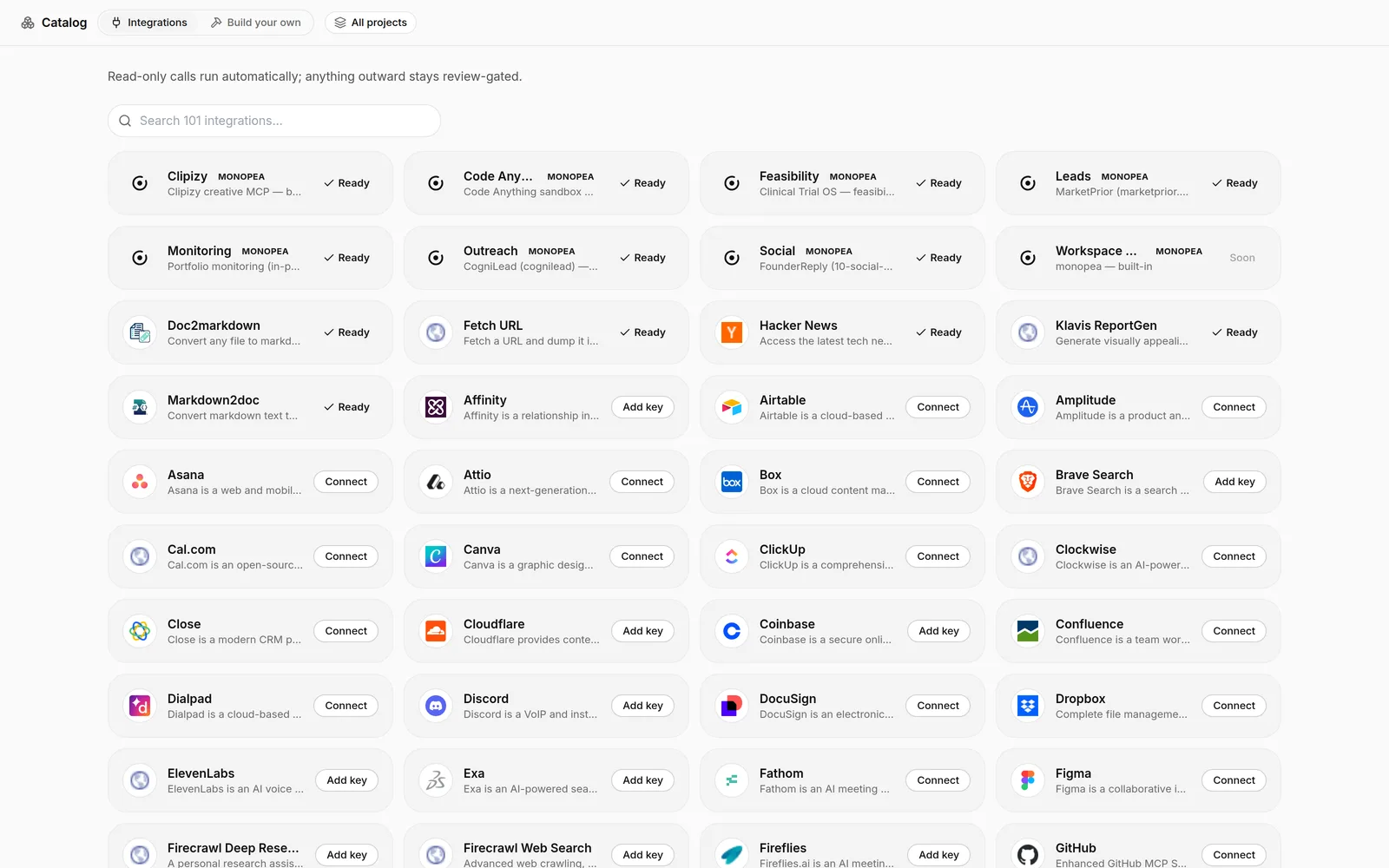Click the Cal.com integration title
Screen dimensions: 1389x868
point(192,549)
